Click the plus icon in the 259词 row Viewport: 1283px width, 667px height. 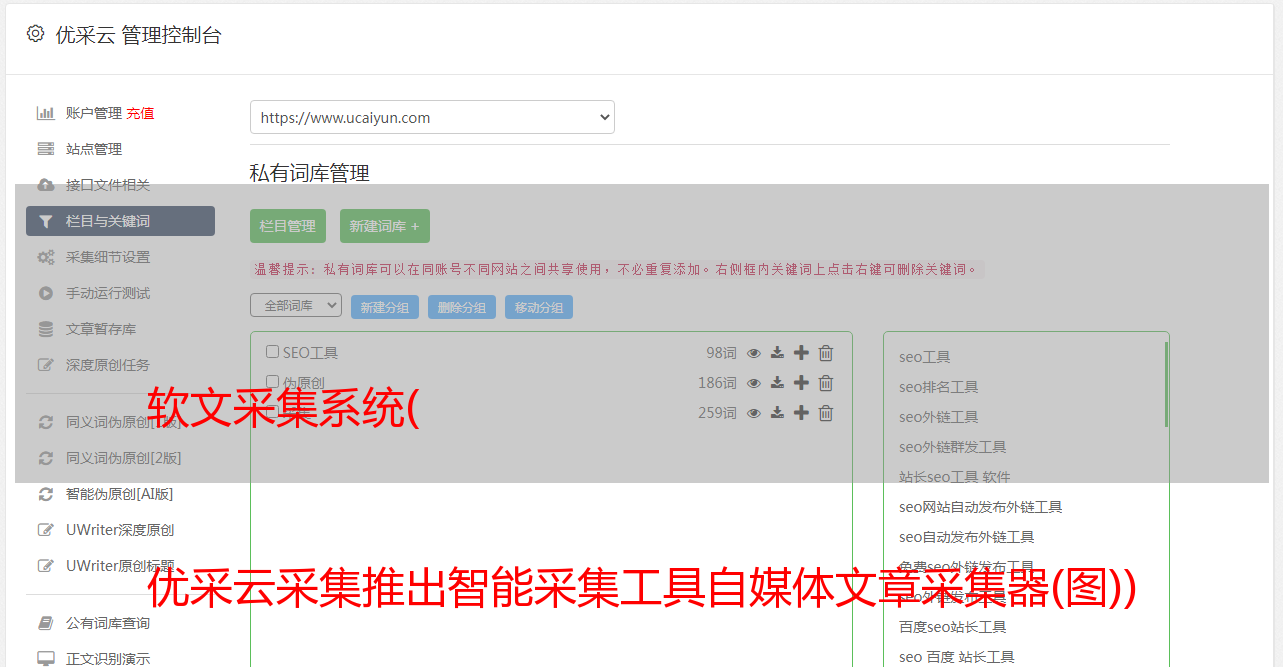click(x=801, y=413)
